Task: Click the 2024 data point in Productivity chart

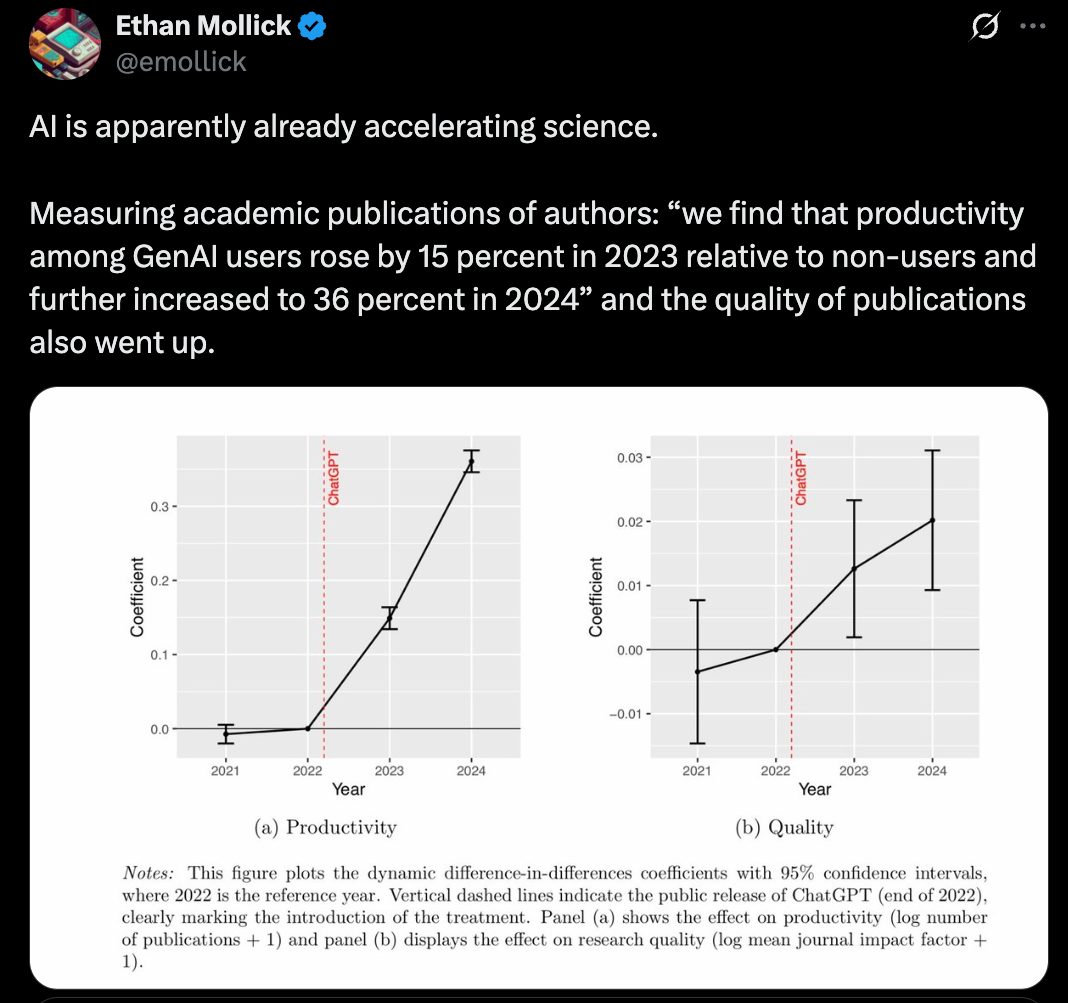Action: coord(471,461)
